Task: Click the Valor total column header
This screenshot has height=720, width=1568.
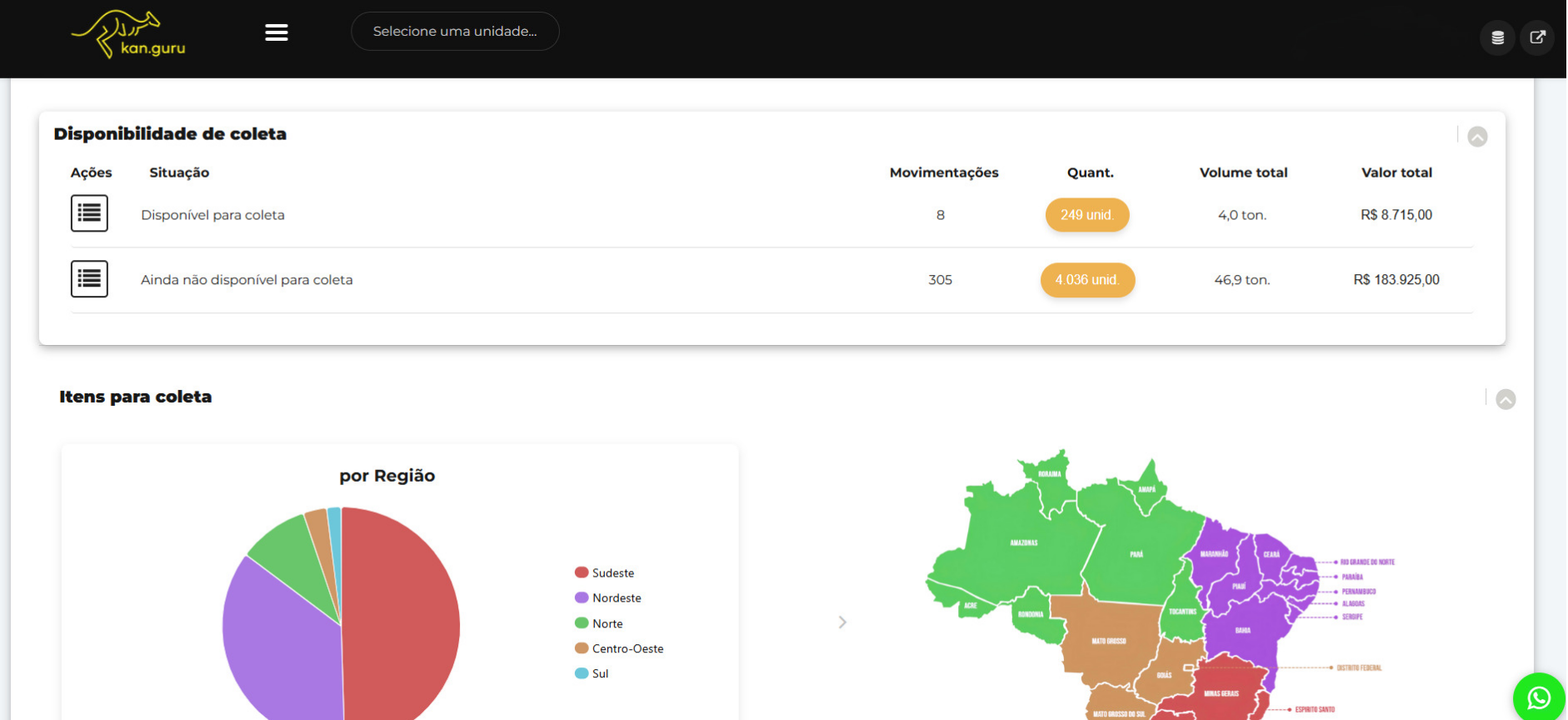Action: (x=1397, y=172)
